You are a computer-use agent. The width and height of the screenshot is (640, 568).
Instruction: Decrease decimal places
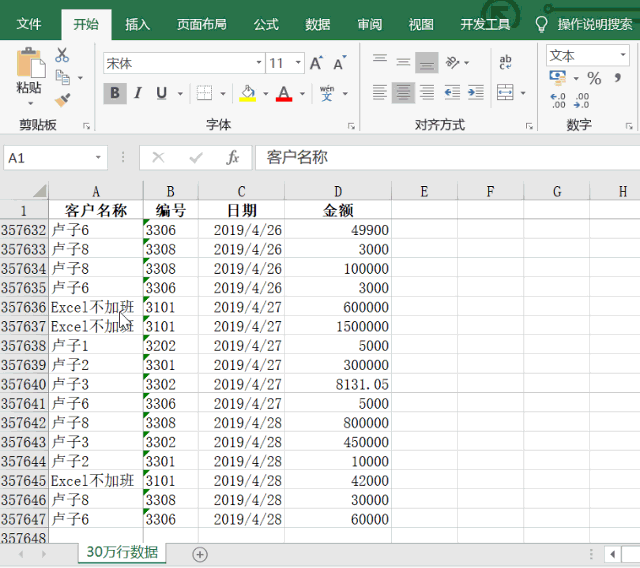[x=581, y=100]
